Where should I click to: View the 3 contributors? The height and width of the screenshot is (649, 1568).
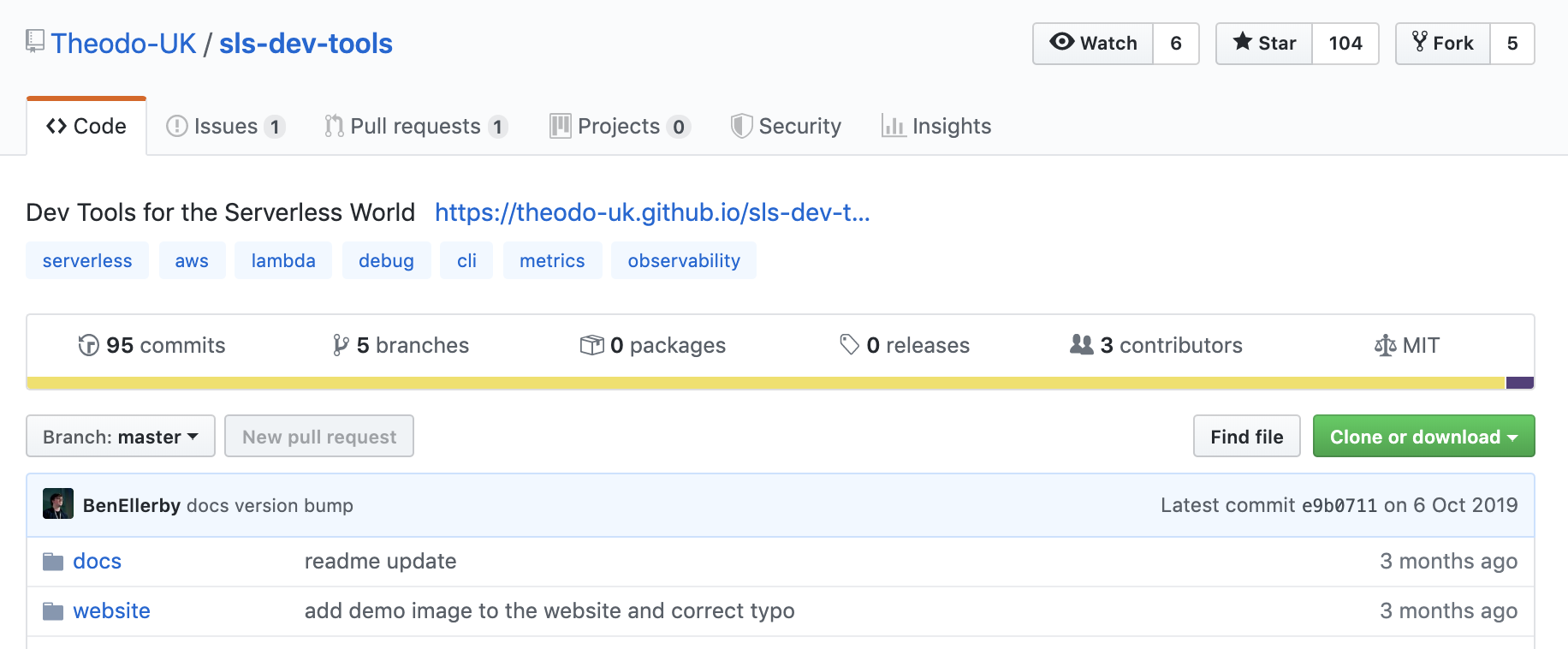tap(1156, 345)
